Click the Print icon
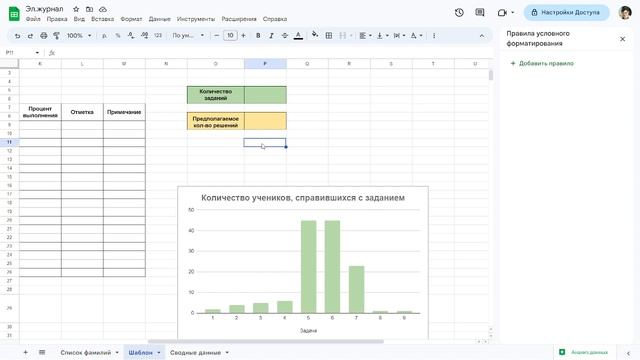Image resolution: width=640 pixels, height=360 pixels. point(44,36)
